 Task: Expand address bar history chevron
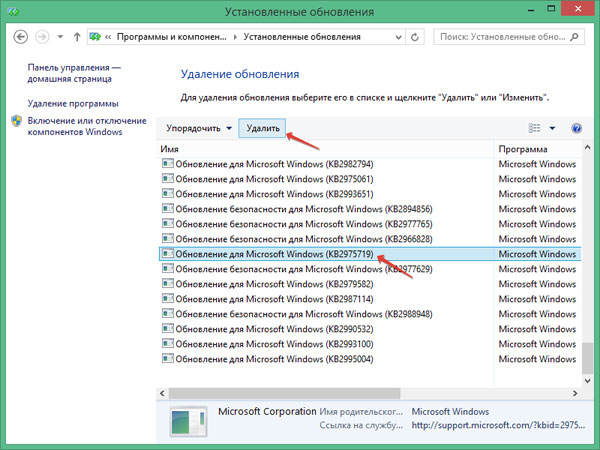coord(398,37)
